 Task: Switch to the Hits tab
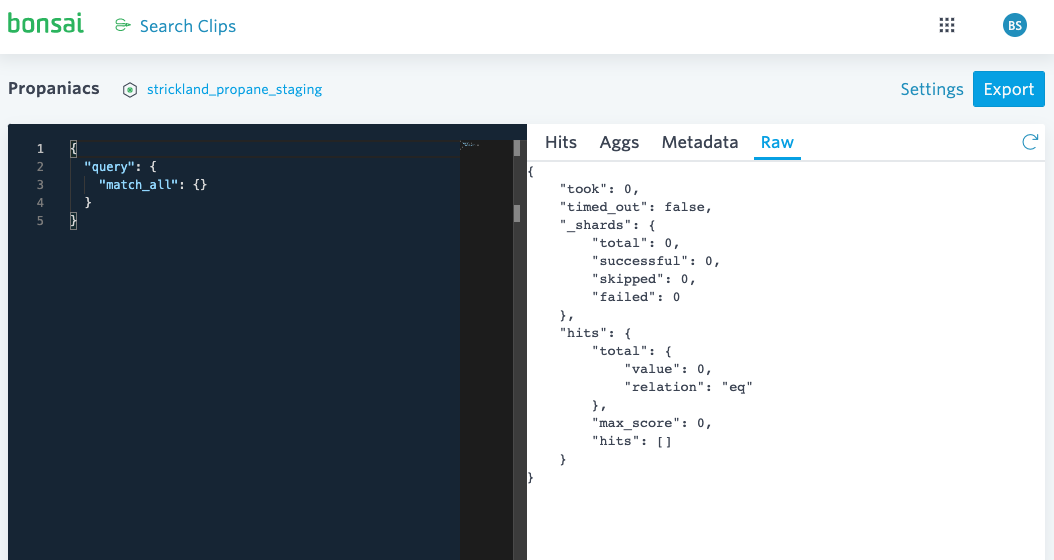561,142
